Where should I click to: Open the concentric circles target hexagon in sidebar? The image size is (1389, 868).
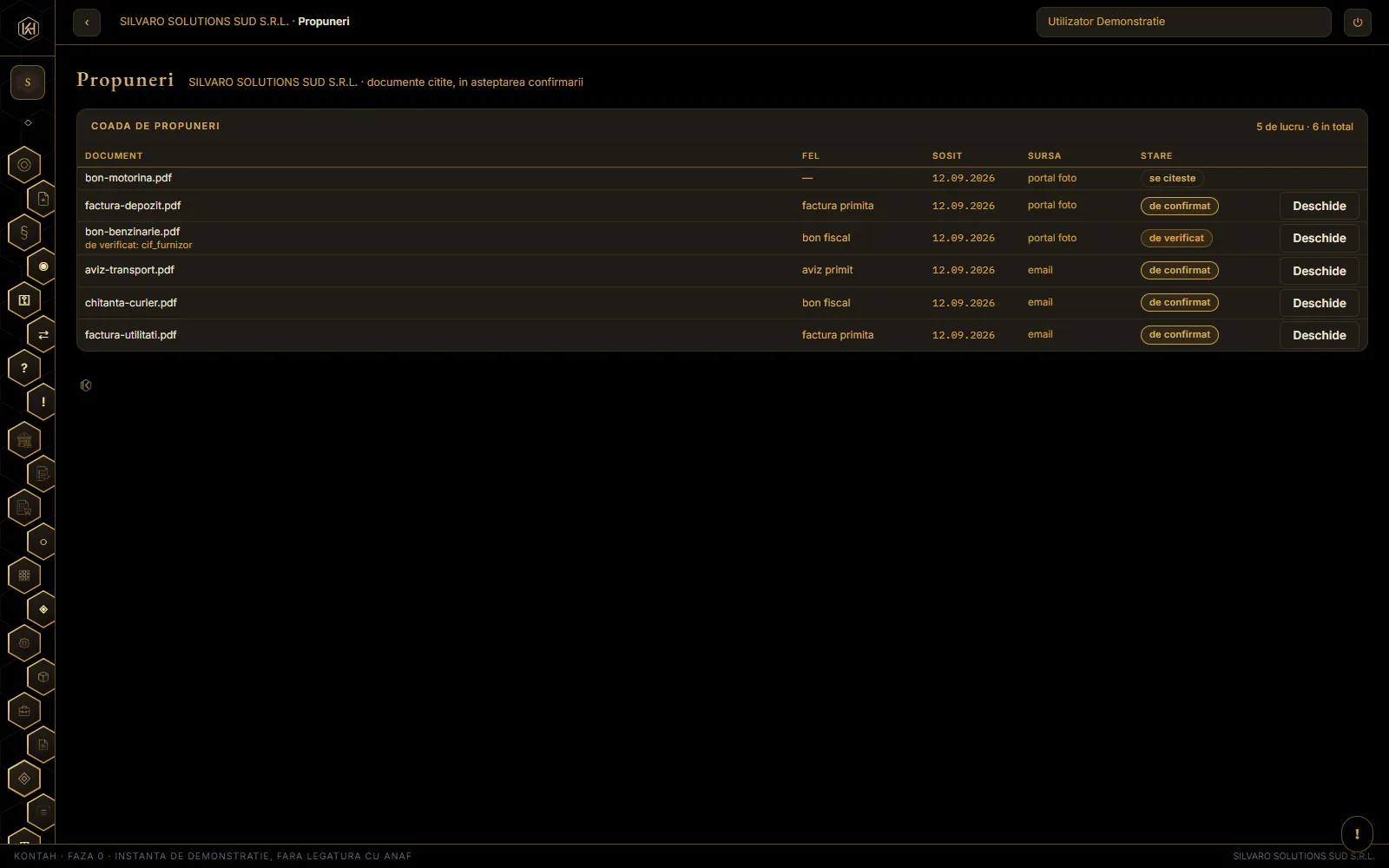tap(24, 165)
